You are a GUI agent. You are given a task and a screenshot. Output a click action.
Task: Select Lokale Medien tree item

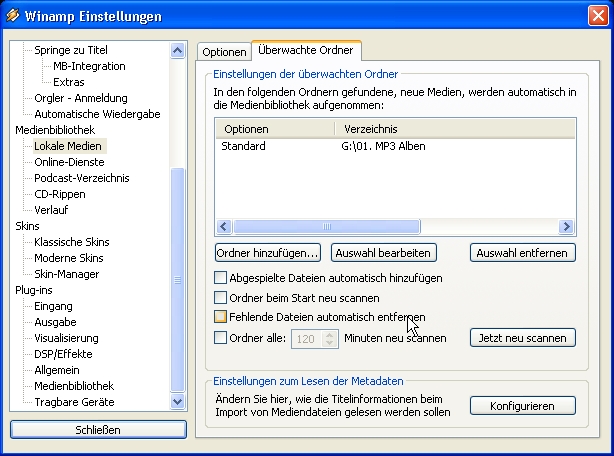68,146
